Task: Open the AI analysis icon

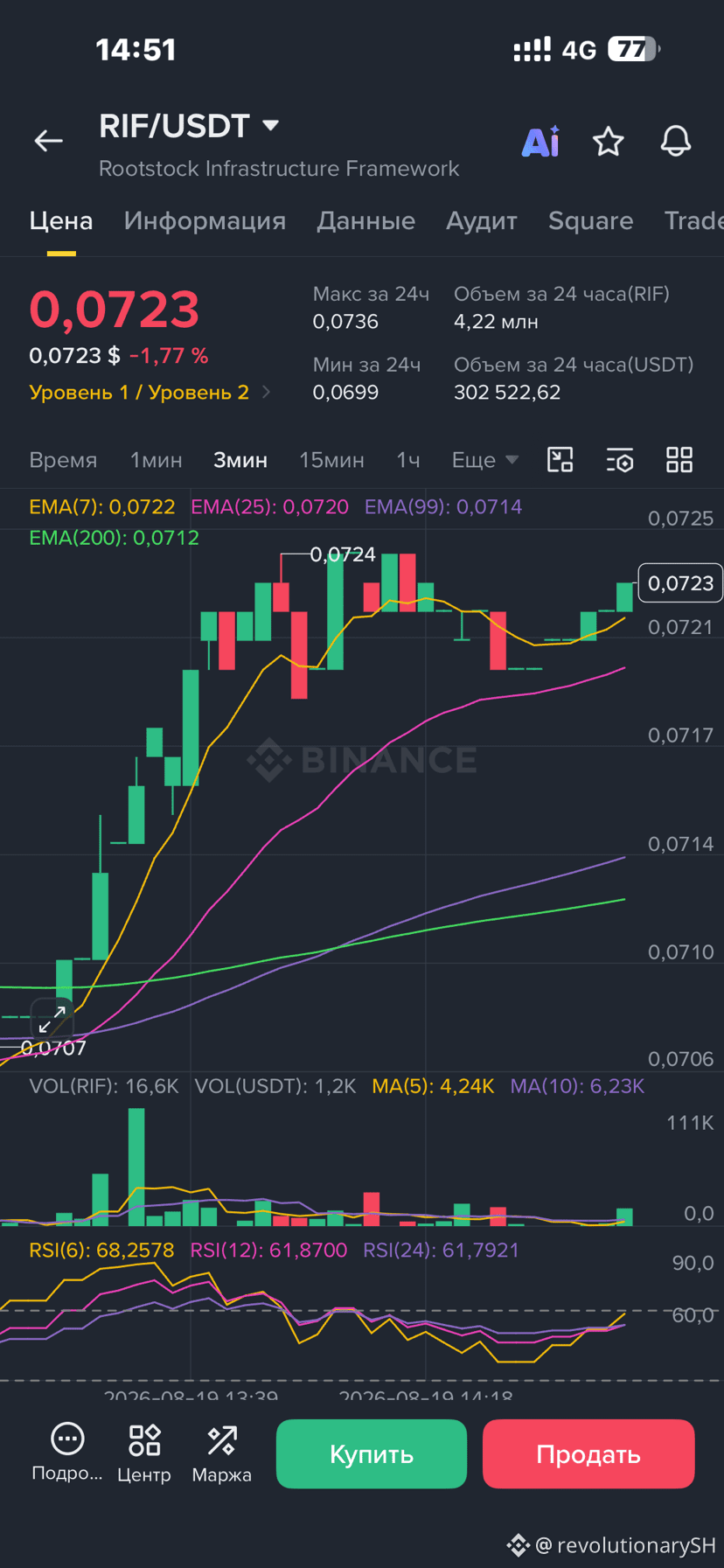Action: (x=540, y=141)
